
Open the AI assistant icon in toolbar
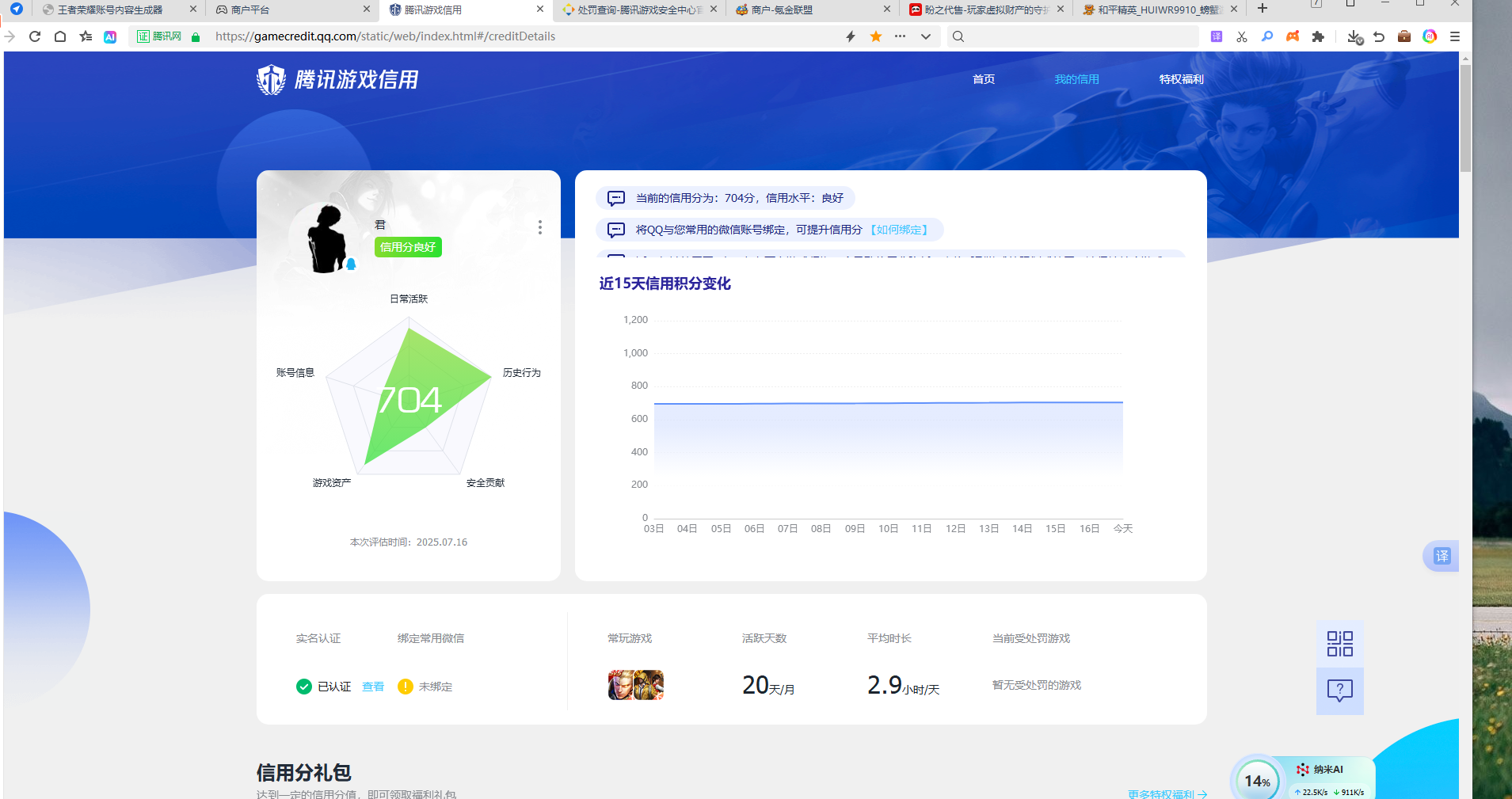click(110, 36)
